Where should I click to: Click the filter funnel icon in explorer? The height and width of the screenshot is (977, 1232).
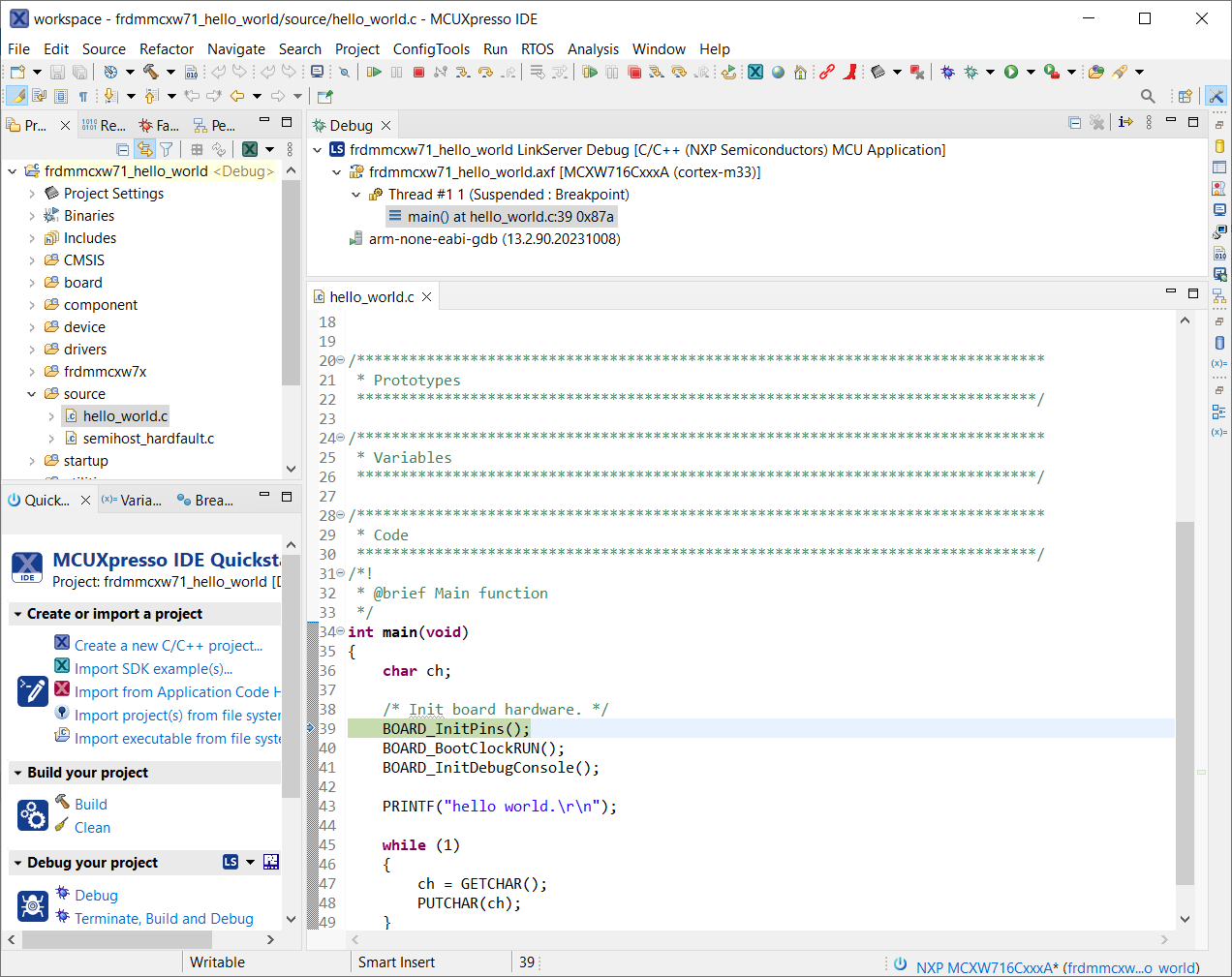pyautogui.click(x=167, y=149)
